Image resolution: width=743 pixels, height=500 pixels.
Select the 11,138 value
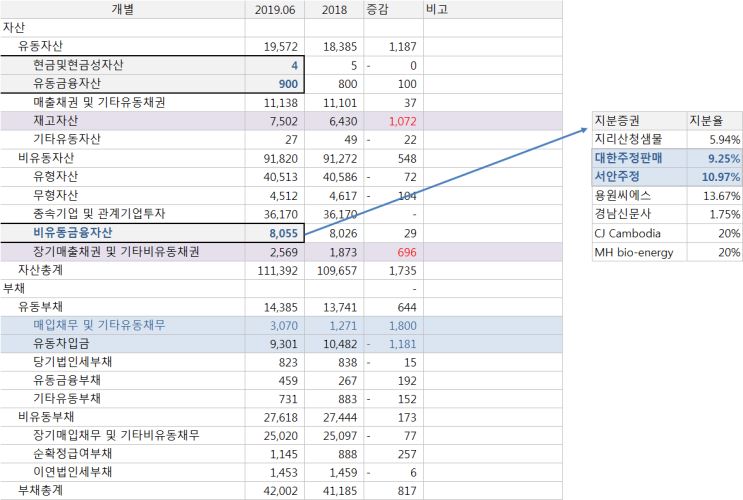click(x=281, y=102)
